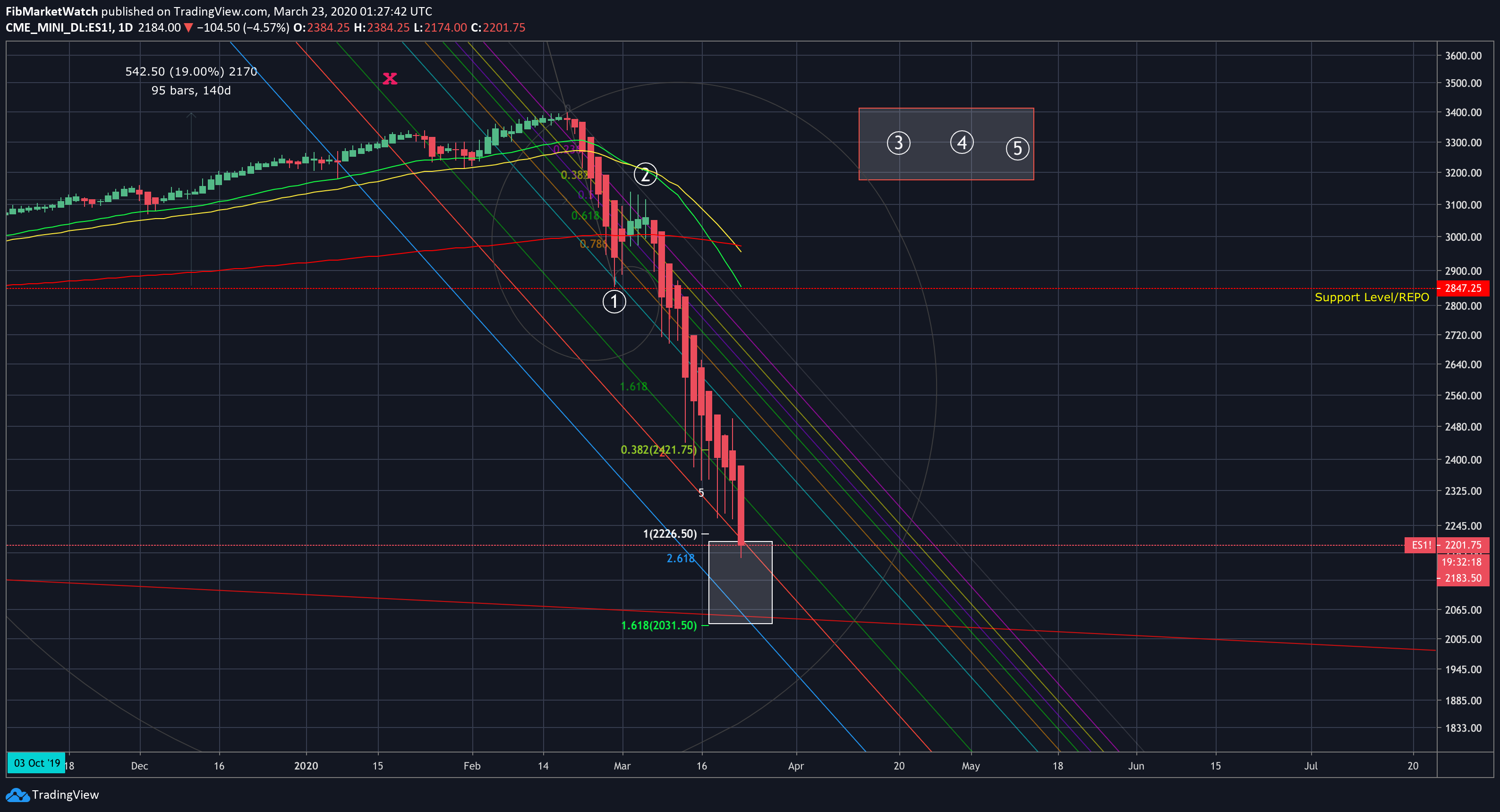The image size is (1500, 812).
Task: Click the CME_MINI_DL:ES1!, 1D symbol title
Action: coord(69,27)
